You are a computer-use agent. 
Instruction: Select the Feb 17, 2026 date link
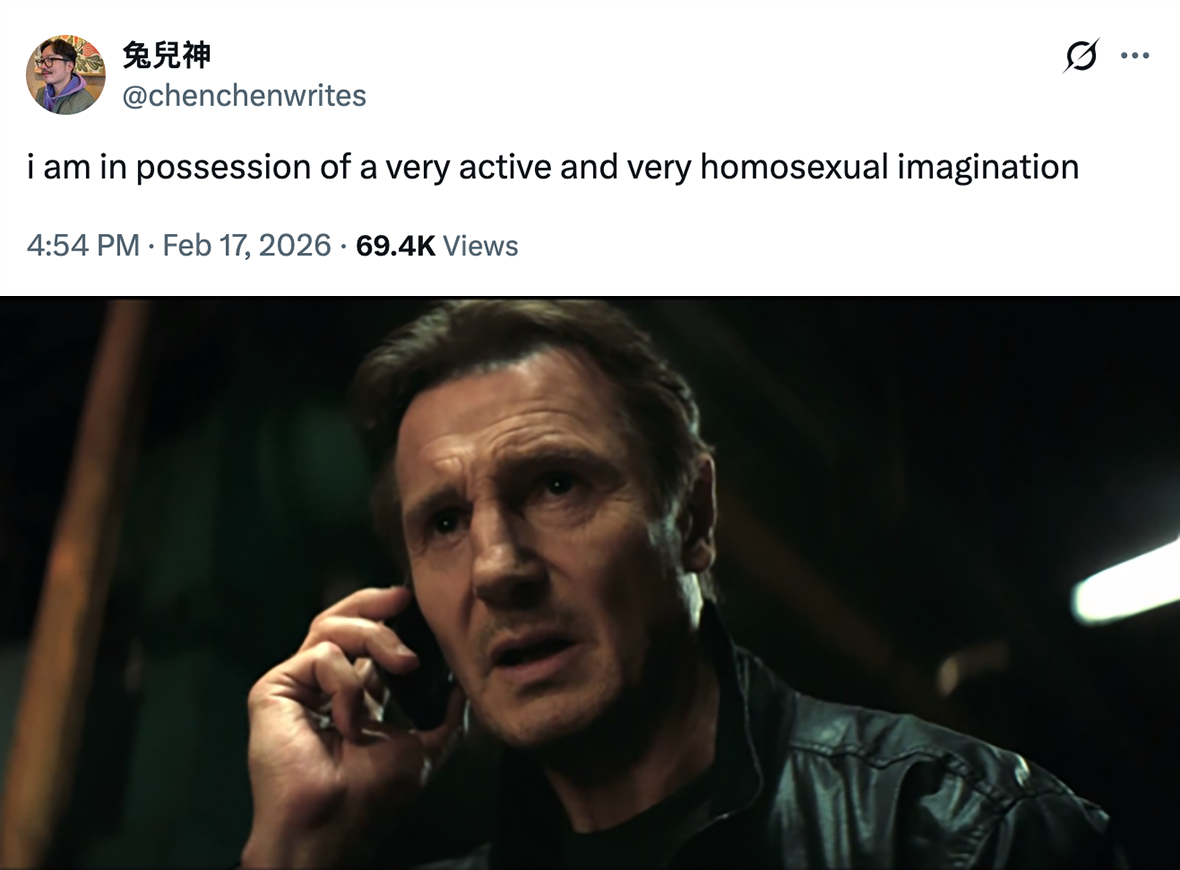tap(247, 245)
